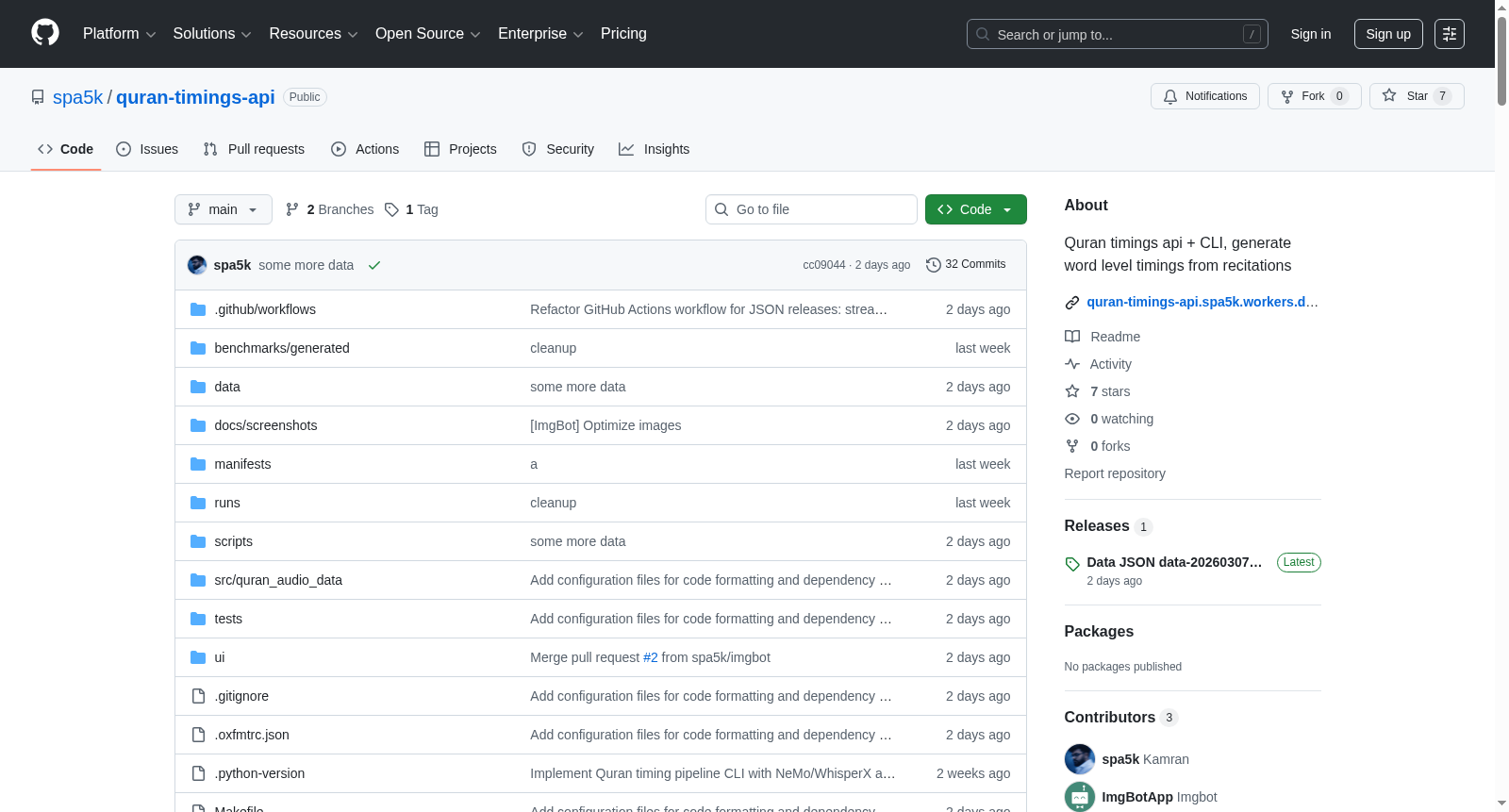Click the .oxfmtrc.json file icon

(x=198, y=735)
